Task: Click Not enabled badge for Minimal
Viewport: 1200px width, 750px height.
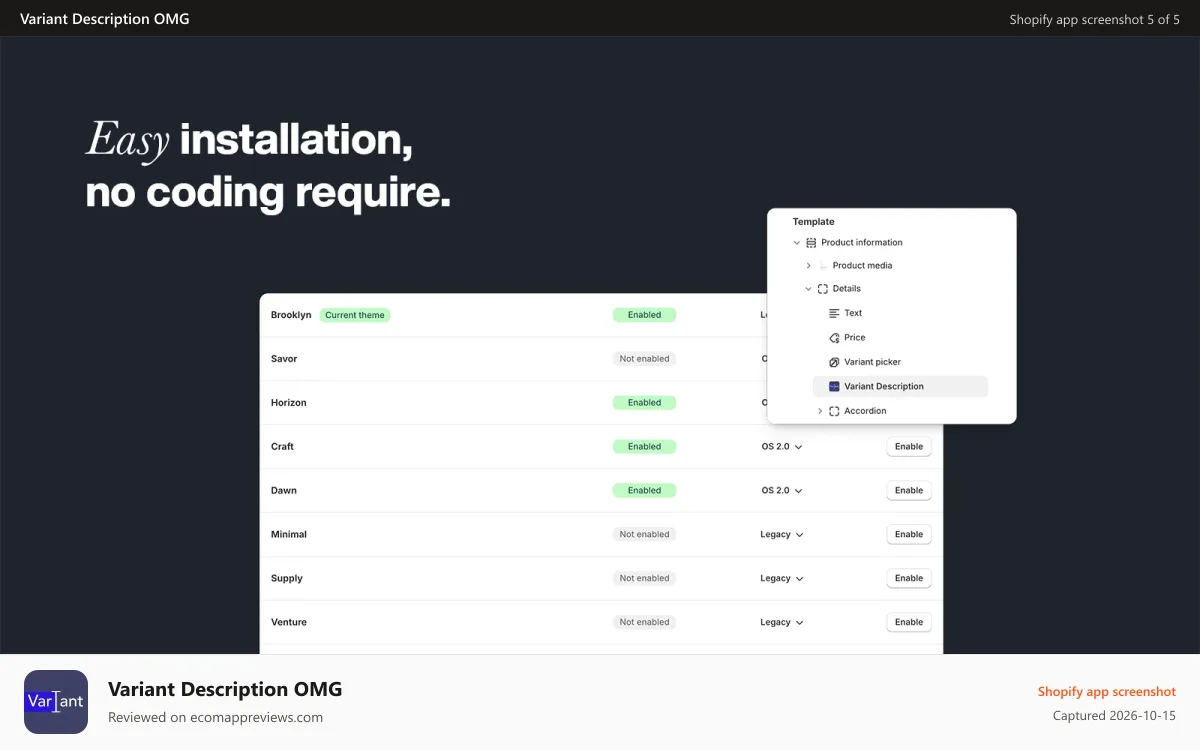Action: click(x=644, y=535)
